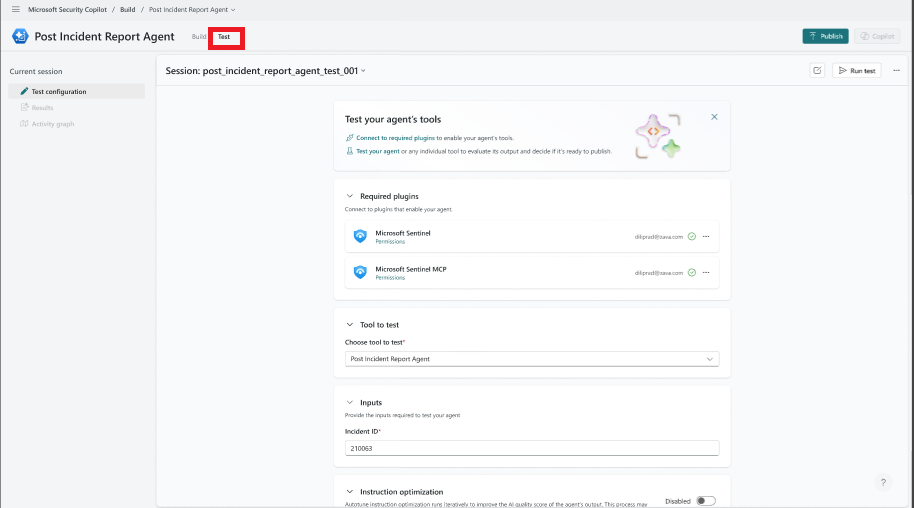
Task: Switch to the Build tab
Action: point(199,36)
